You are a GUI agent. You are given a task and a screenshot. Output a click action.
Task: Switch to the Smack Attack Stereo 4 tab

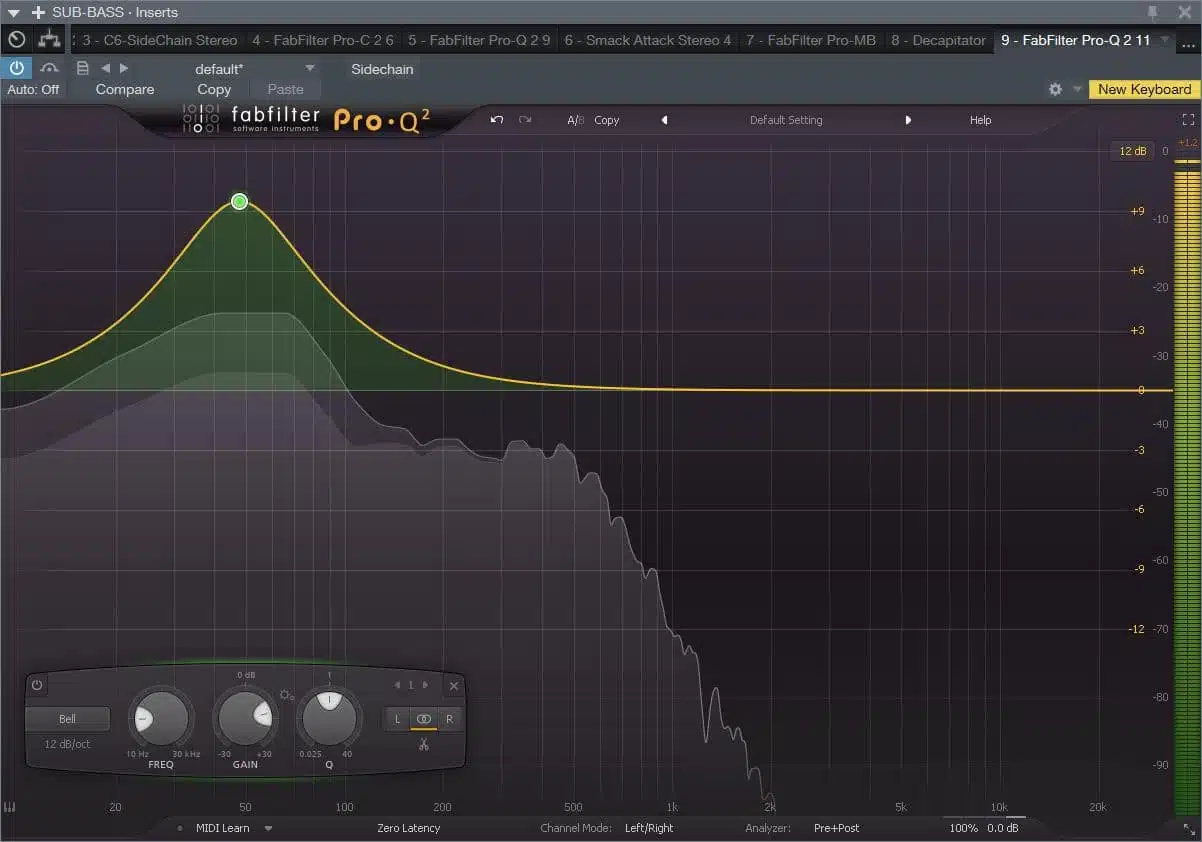point(648,40)
